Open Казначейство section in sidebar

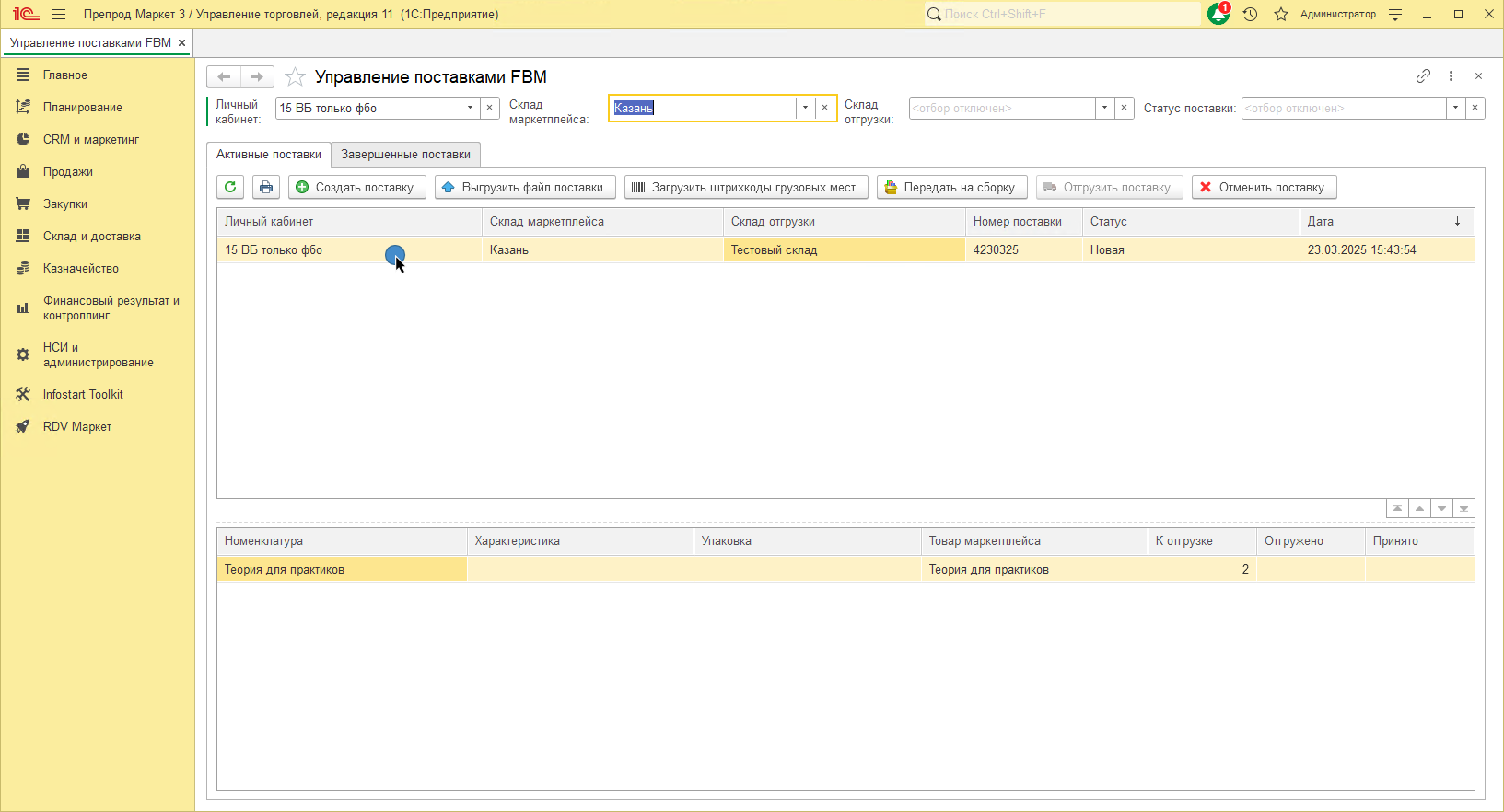98,268
